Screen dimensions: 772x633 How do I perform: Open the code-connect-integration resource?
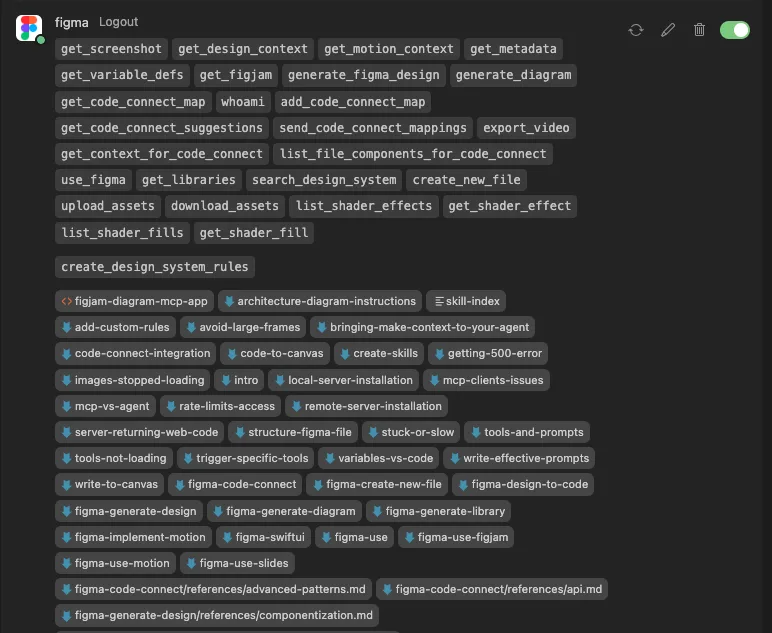click(135, 353)
